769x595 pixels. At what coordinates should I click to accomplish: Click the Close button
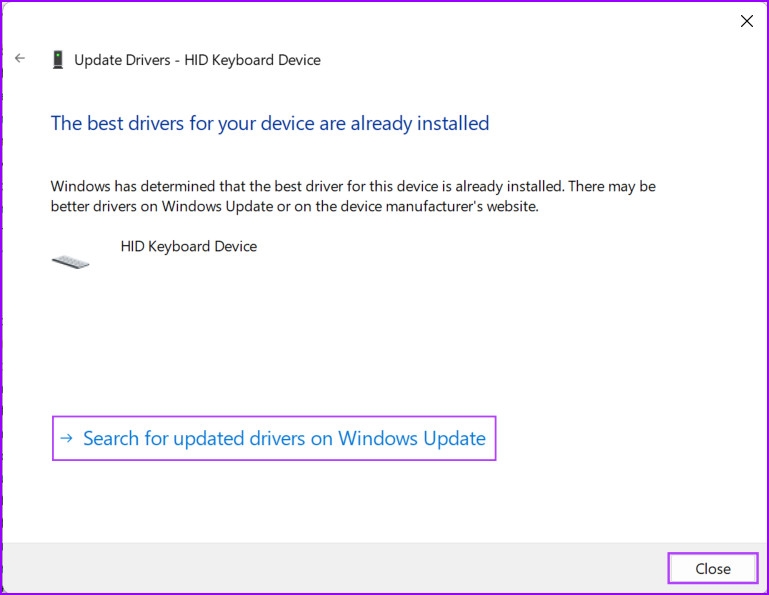713,569
